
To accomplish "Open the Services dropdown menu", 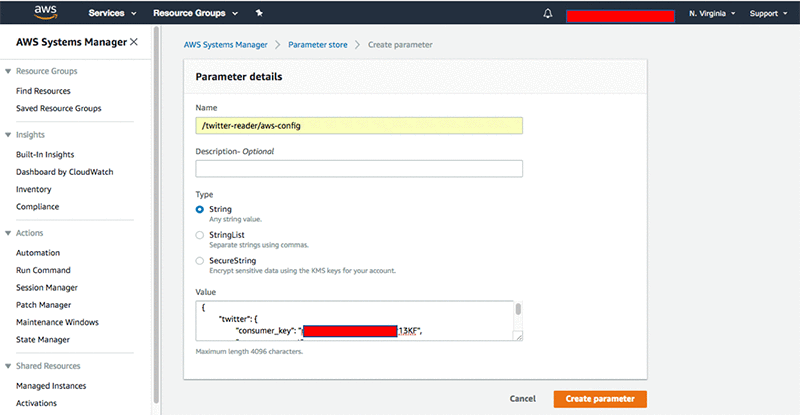I will (x=112, y=13).
